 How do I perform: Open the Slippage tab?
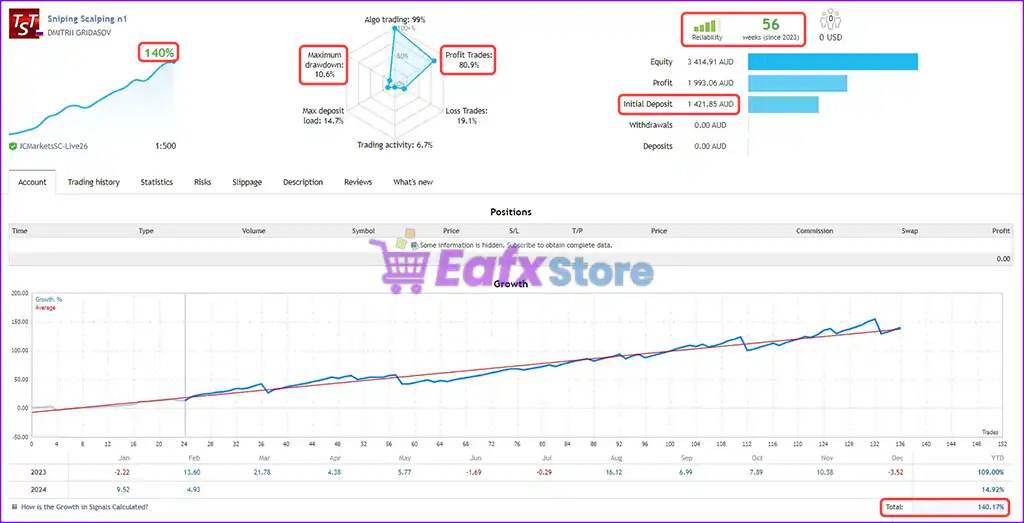click(x=247, y=182)
